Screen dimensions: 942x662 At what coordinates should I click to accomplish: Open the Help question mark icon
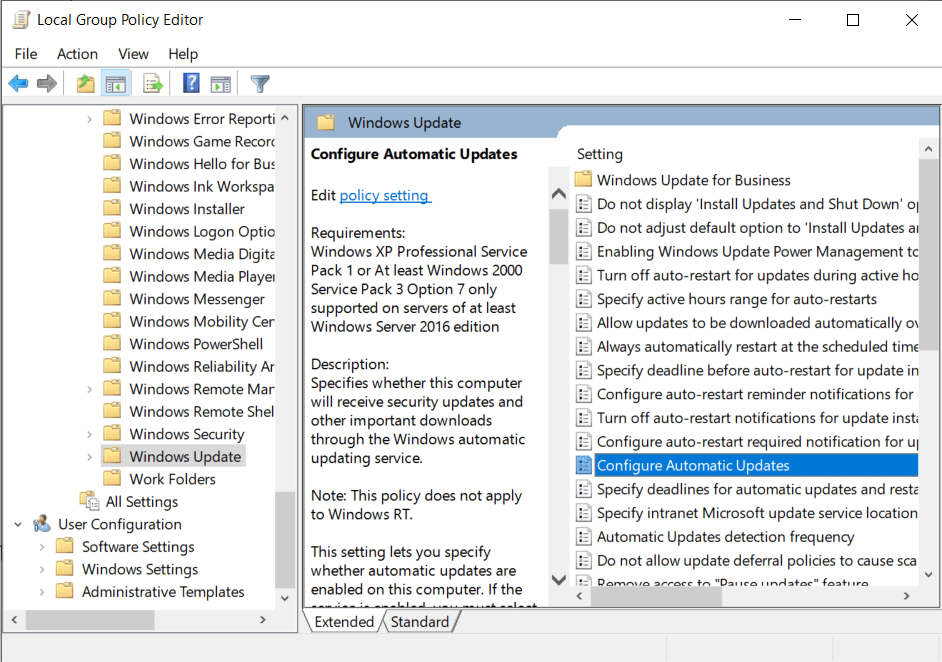[191, 83]
